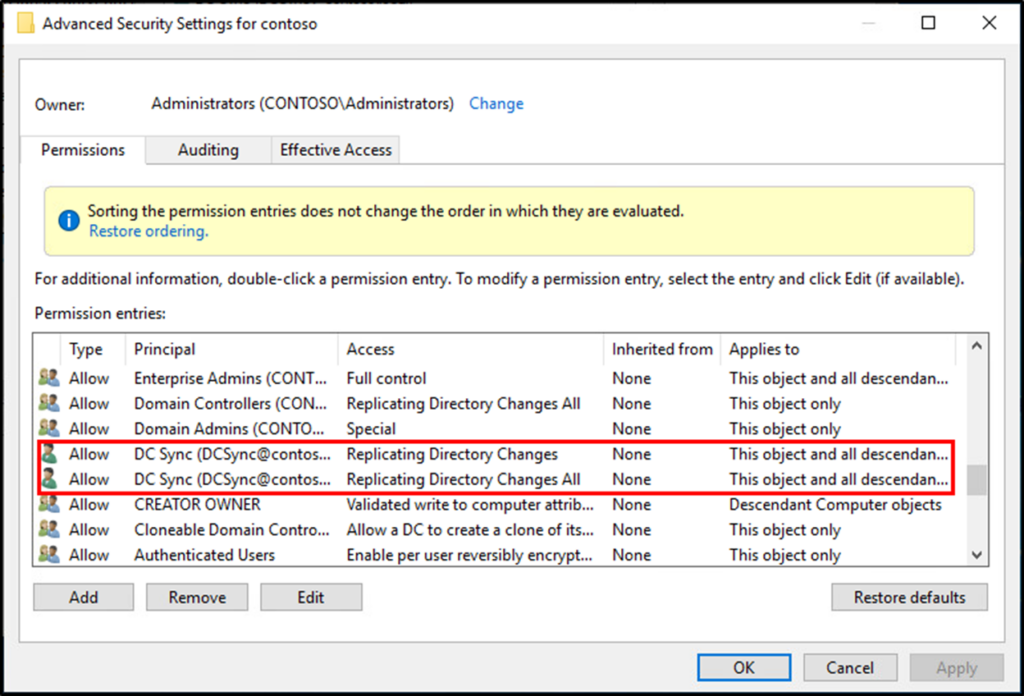Click the user icon beside DC Sync entry
Screen dimensions: 1024x696
[x=47, y=454]
